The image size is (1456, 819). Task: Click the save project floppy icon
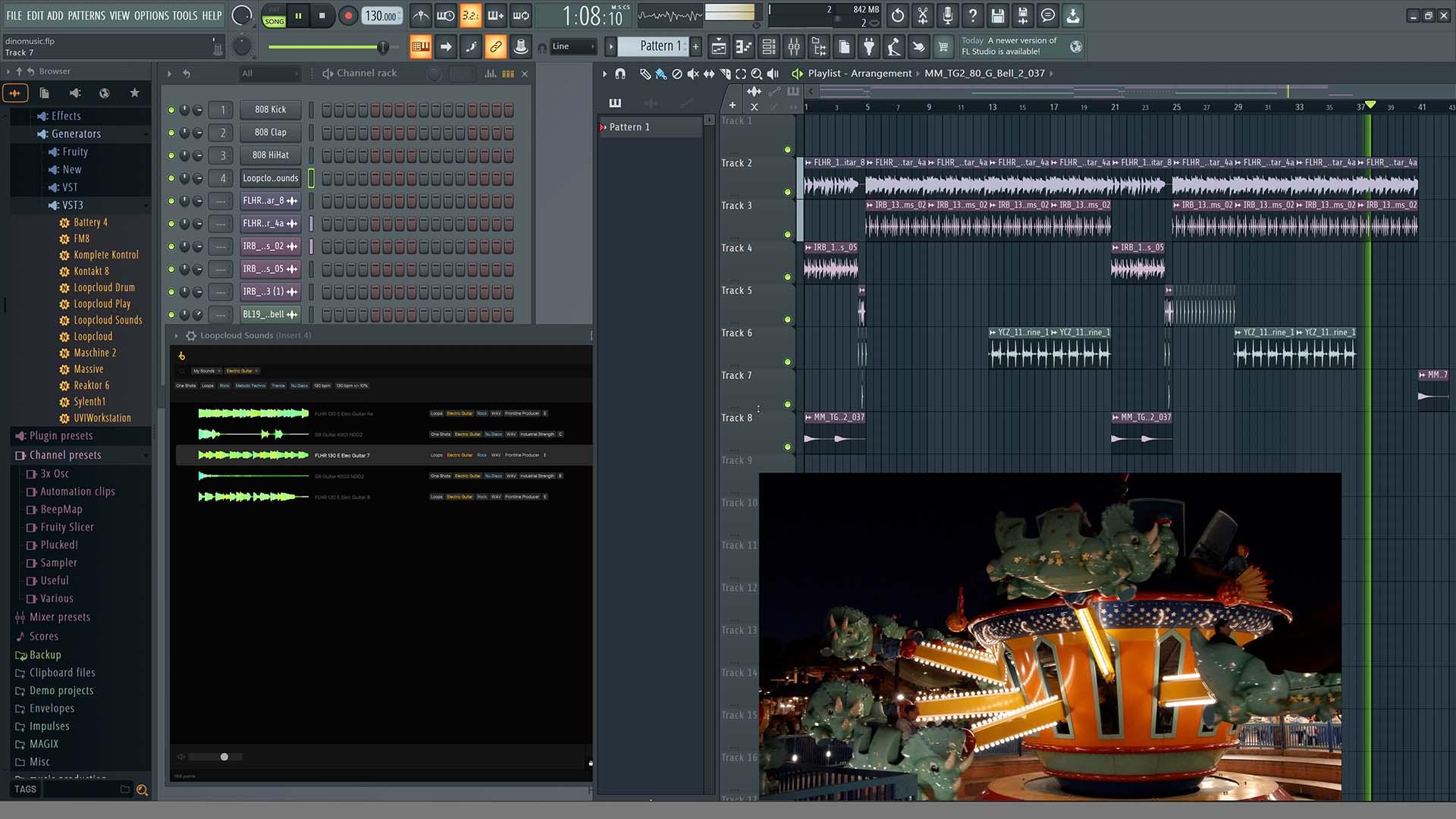tap(998, 15)
